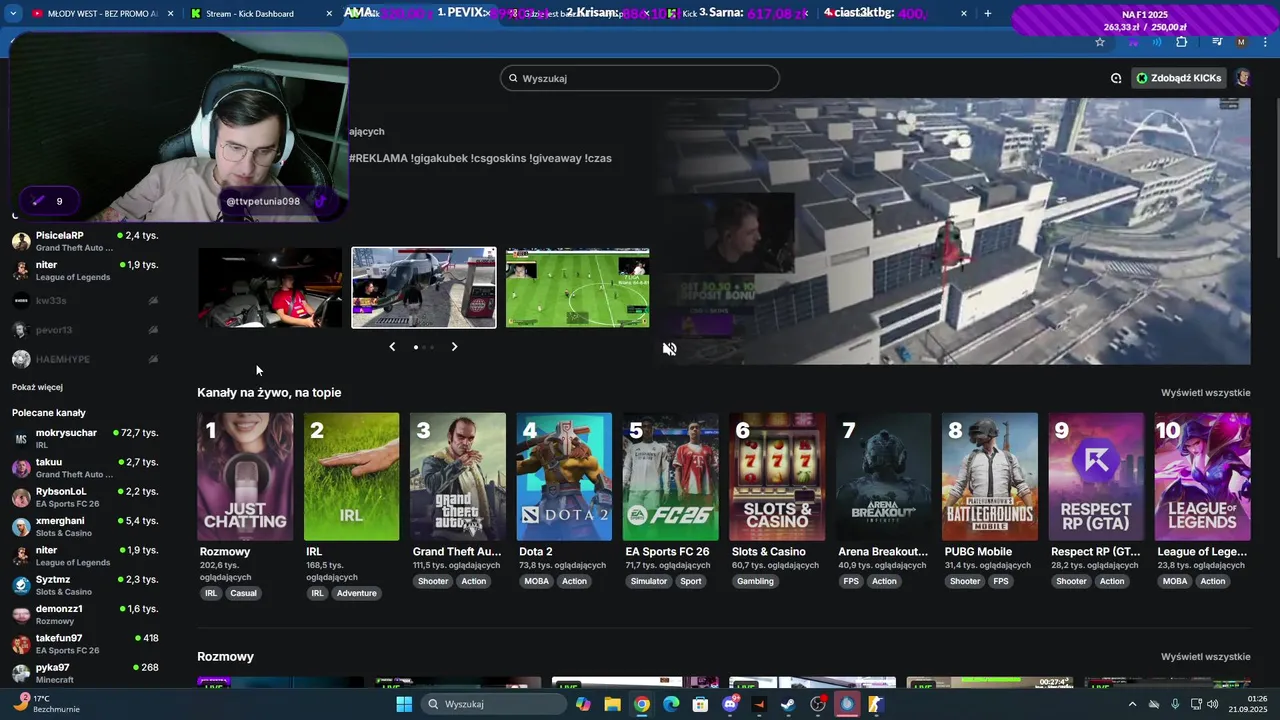Screen dimensions: 1280x720
Task: Open the League of Legends category card
Action: click(x=1202, y=477)
